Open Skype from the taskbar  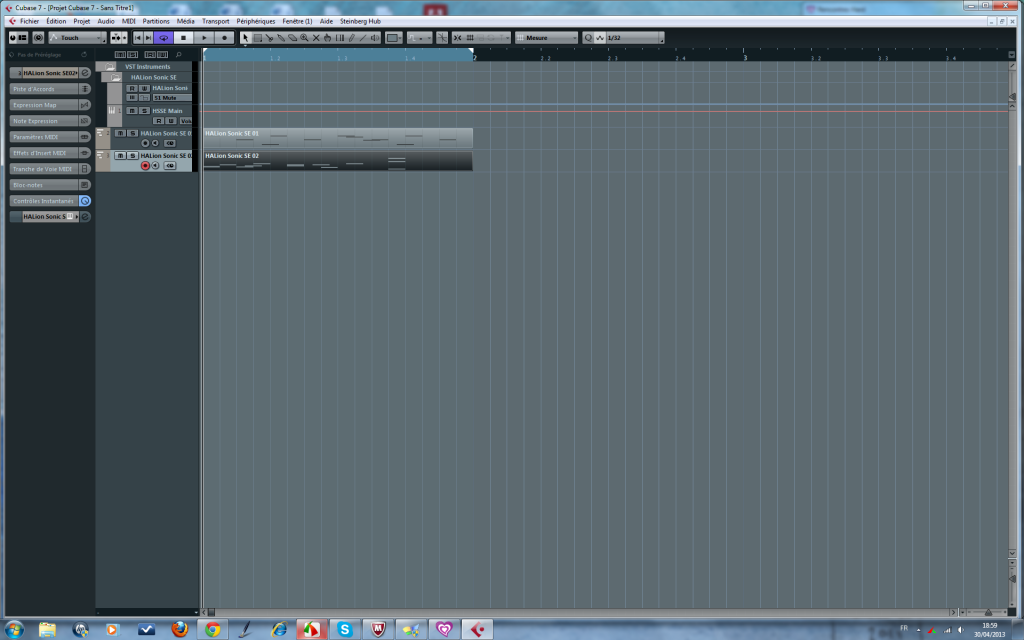pos(345,630)
